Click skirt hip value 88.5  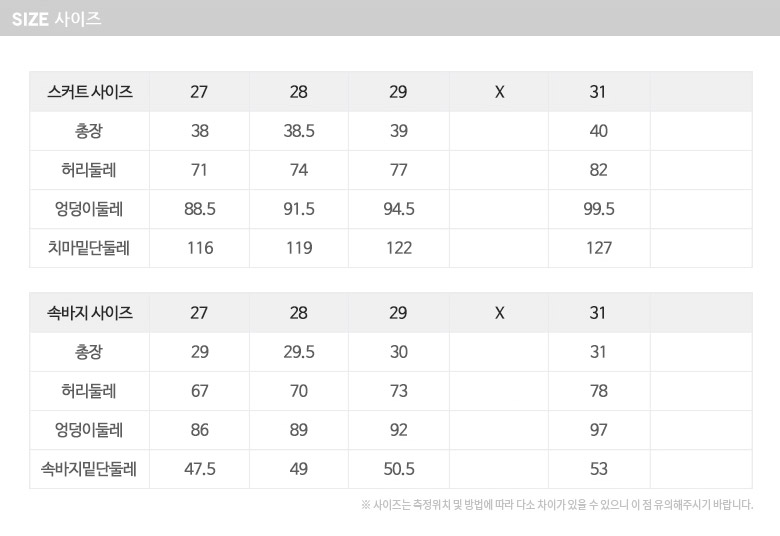(x=200, y=209)
